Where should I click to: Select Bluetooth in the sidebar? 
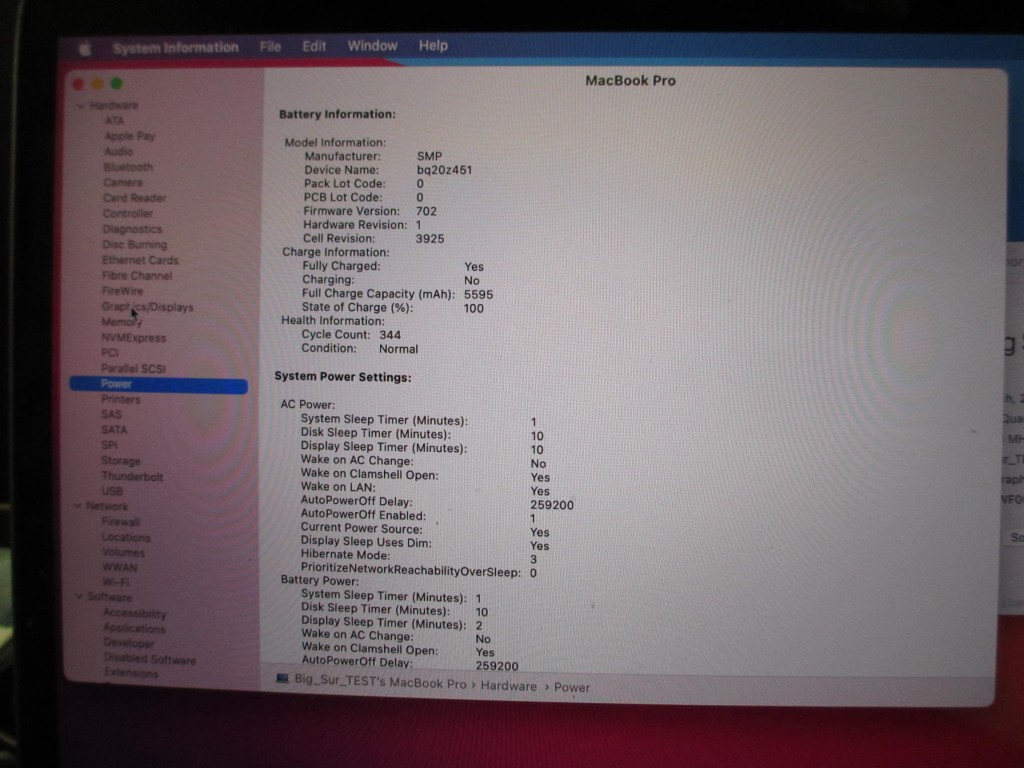128,167
